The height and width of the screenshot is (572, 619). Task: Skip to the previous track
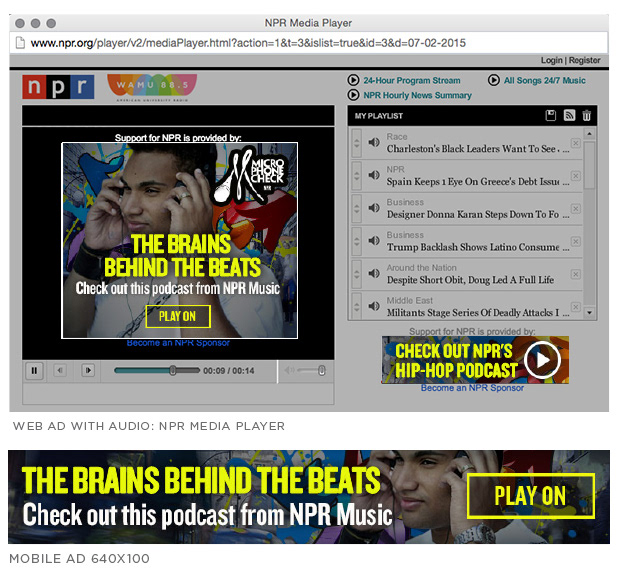pyautogui.click(x=60, y=370)
